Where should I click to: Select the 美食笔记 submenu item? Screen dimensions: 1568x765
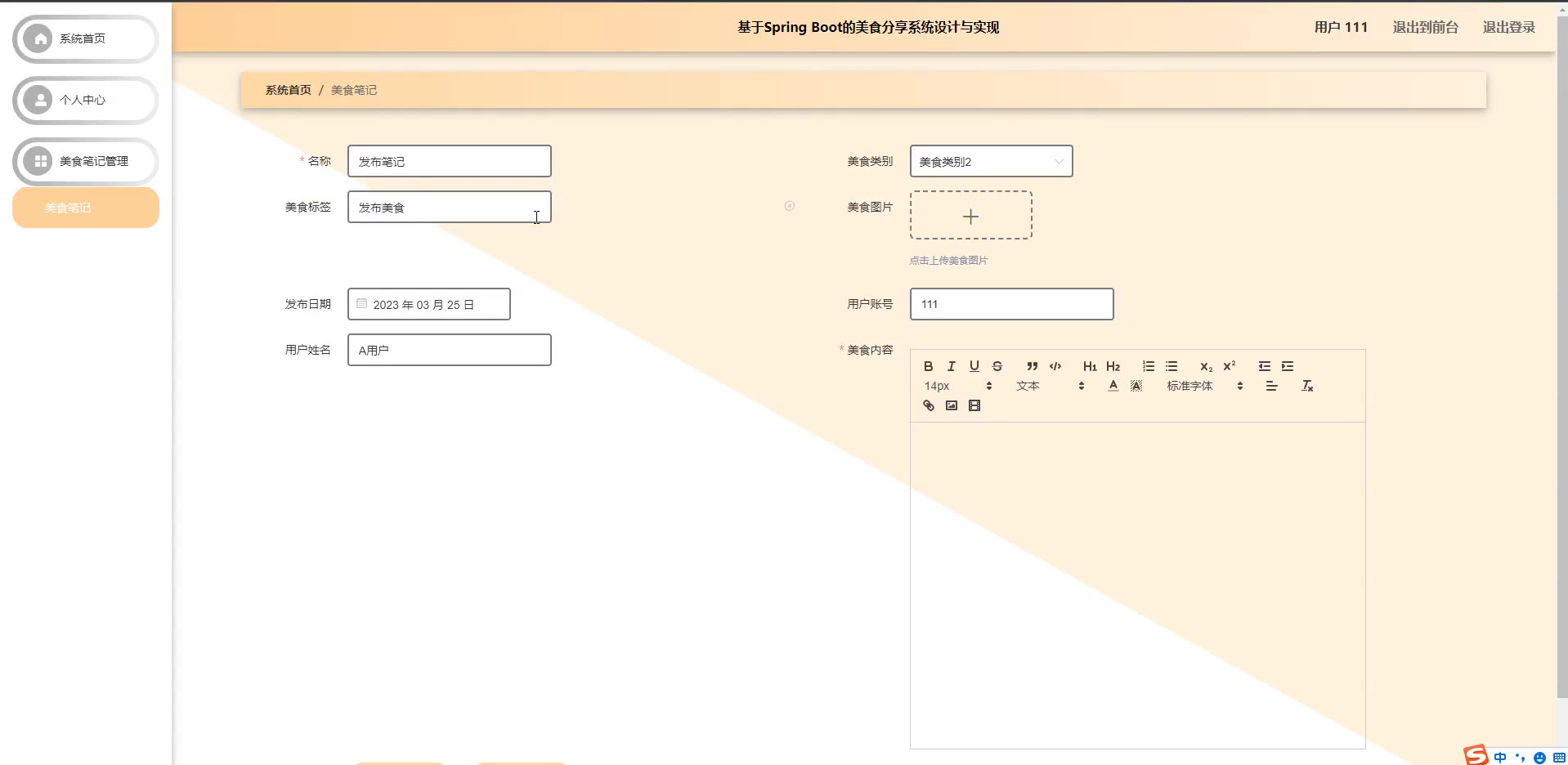click(x=85, y=208)
